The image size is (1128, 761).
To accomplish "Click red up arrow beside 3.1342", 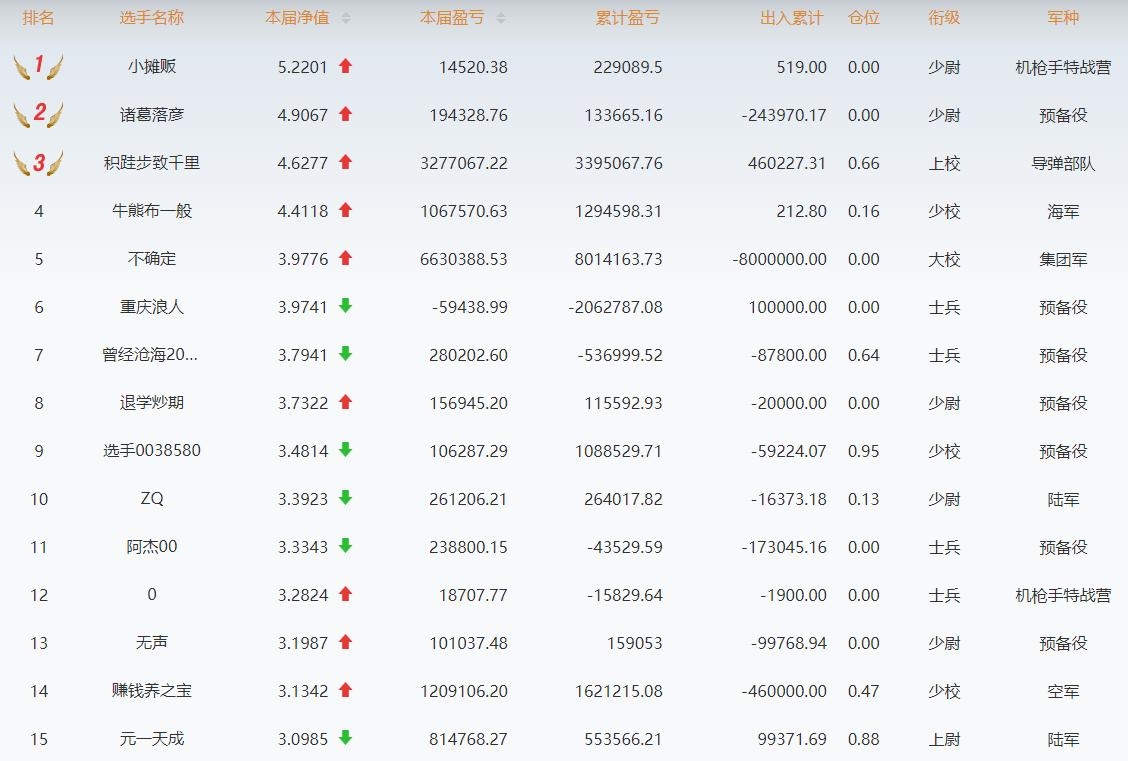I will 346,690.
